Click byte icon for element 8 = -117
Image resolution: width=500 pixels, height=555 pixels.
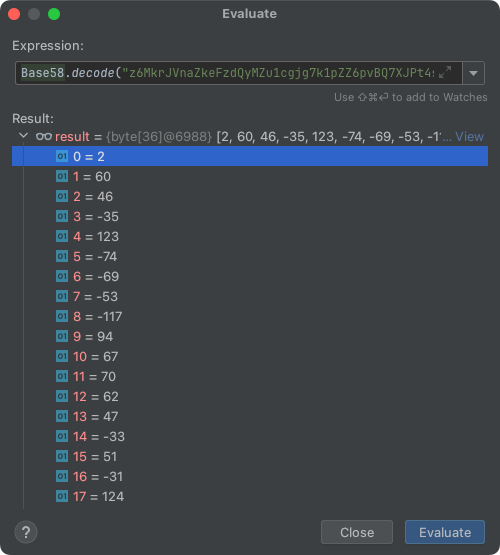coord(62,316)
